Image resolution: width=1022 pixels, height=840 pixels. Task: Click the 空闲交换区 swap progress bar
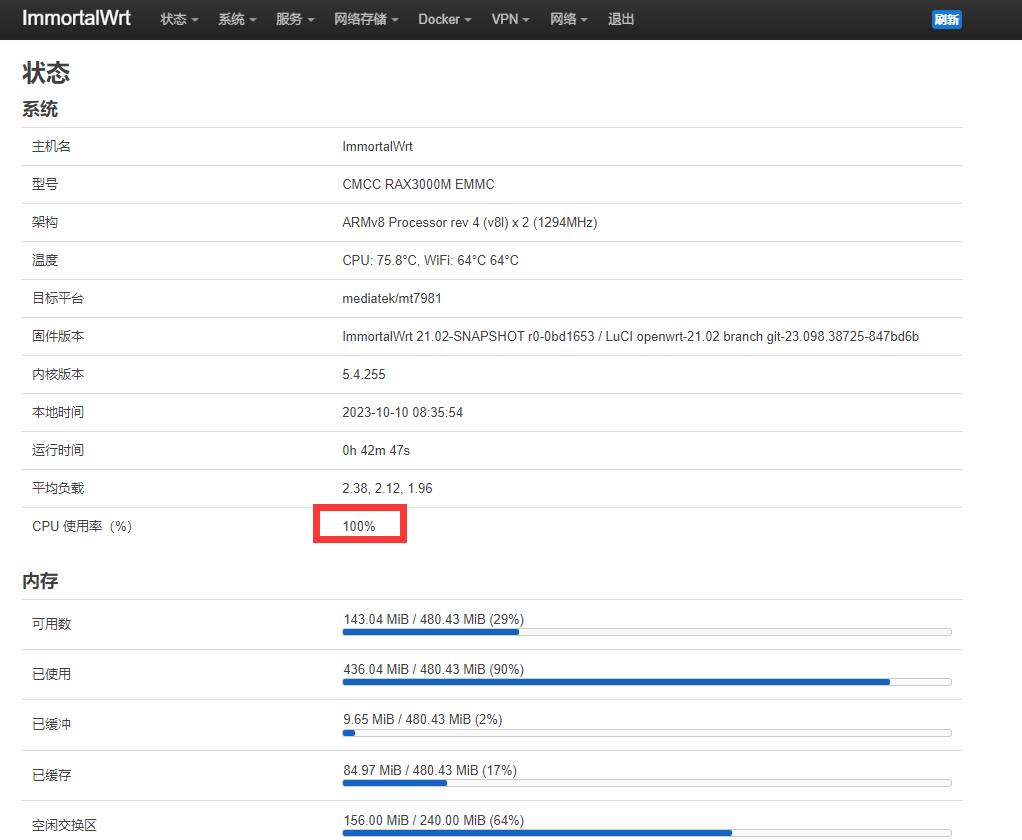point(646,830)
